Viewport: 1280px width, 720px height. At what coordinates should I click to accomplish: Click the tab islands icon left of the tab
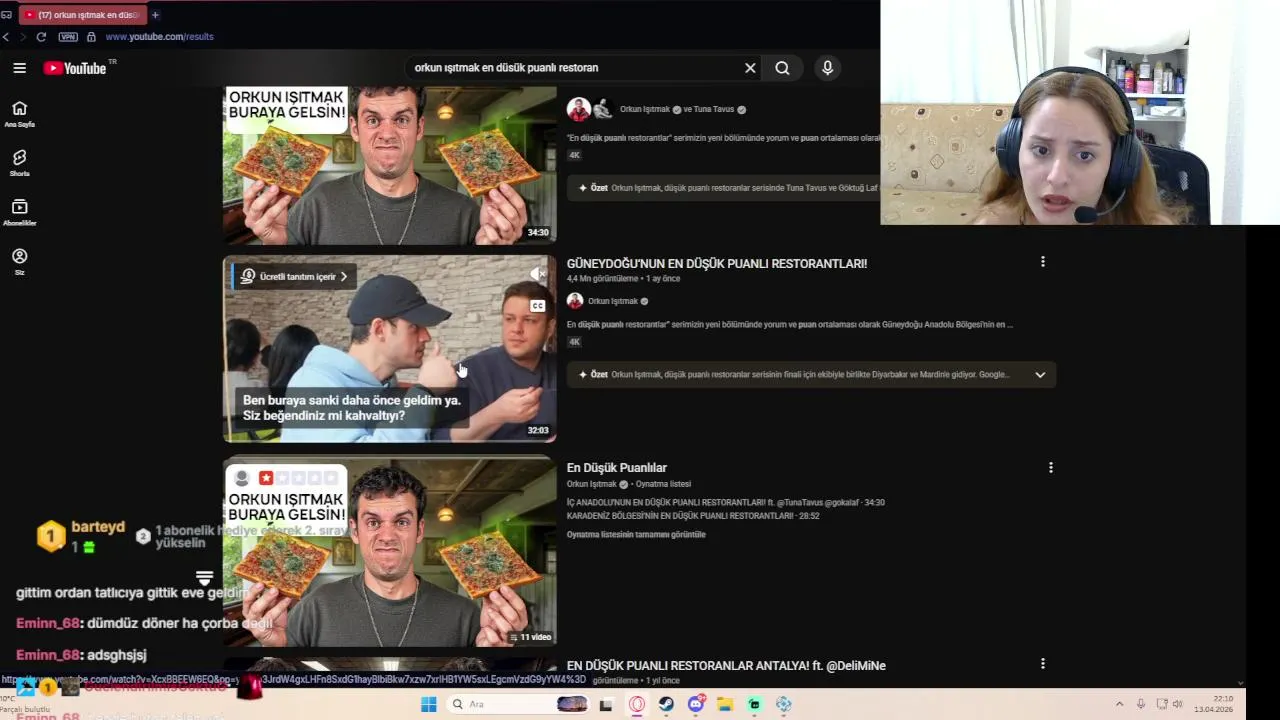coord(6,15)
